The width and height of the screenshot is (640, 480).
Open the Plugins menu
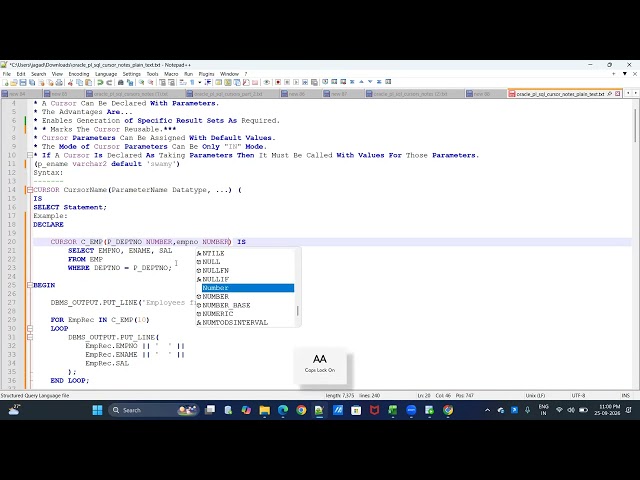206,74
